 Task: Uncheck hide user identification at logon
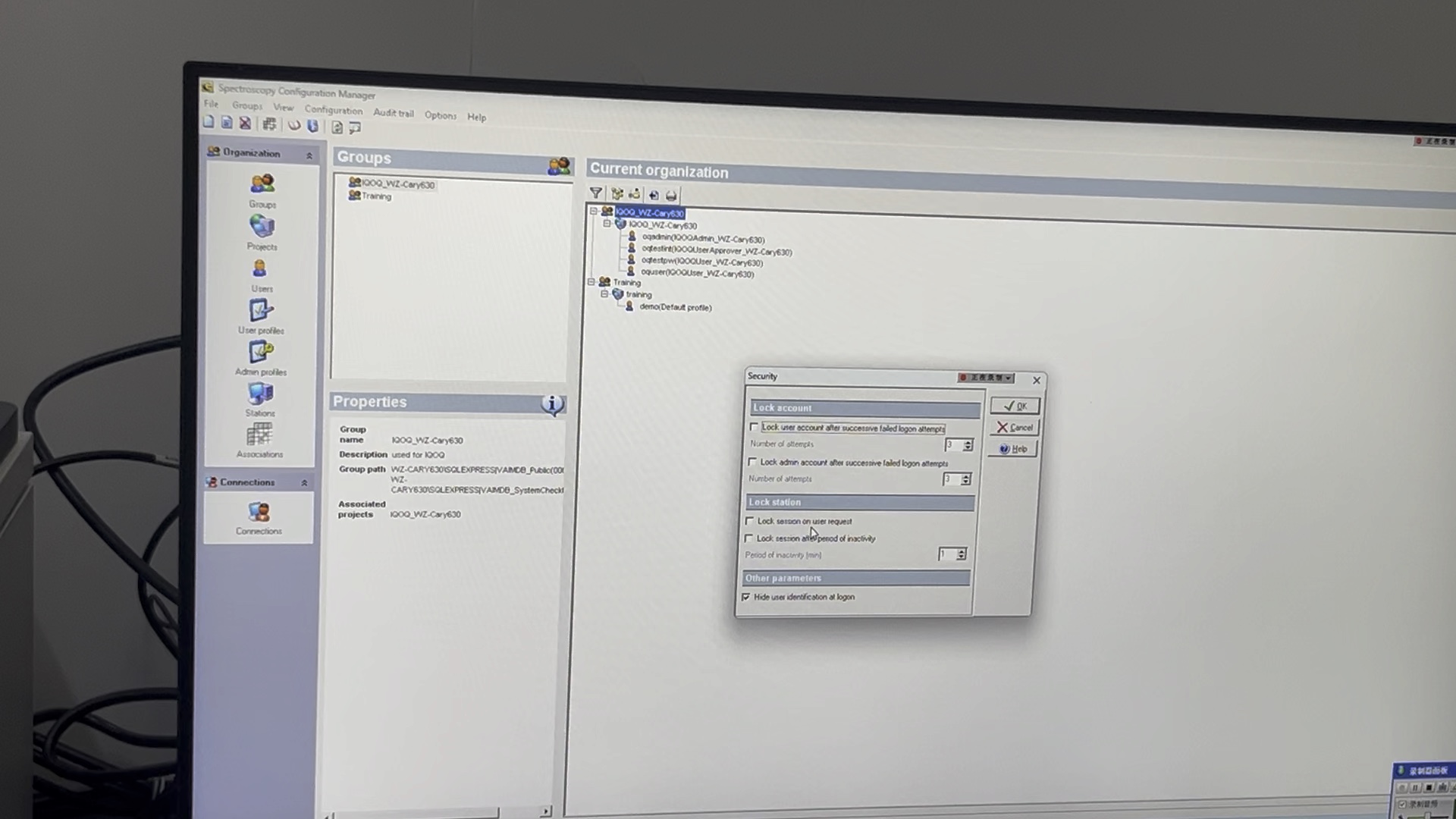tap(746, 597)
